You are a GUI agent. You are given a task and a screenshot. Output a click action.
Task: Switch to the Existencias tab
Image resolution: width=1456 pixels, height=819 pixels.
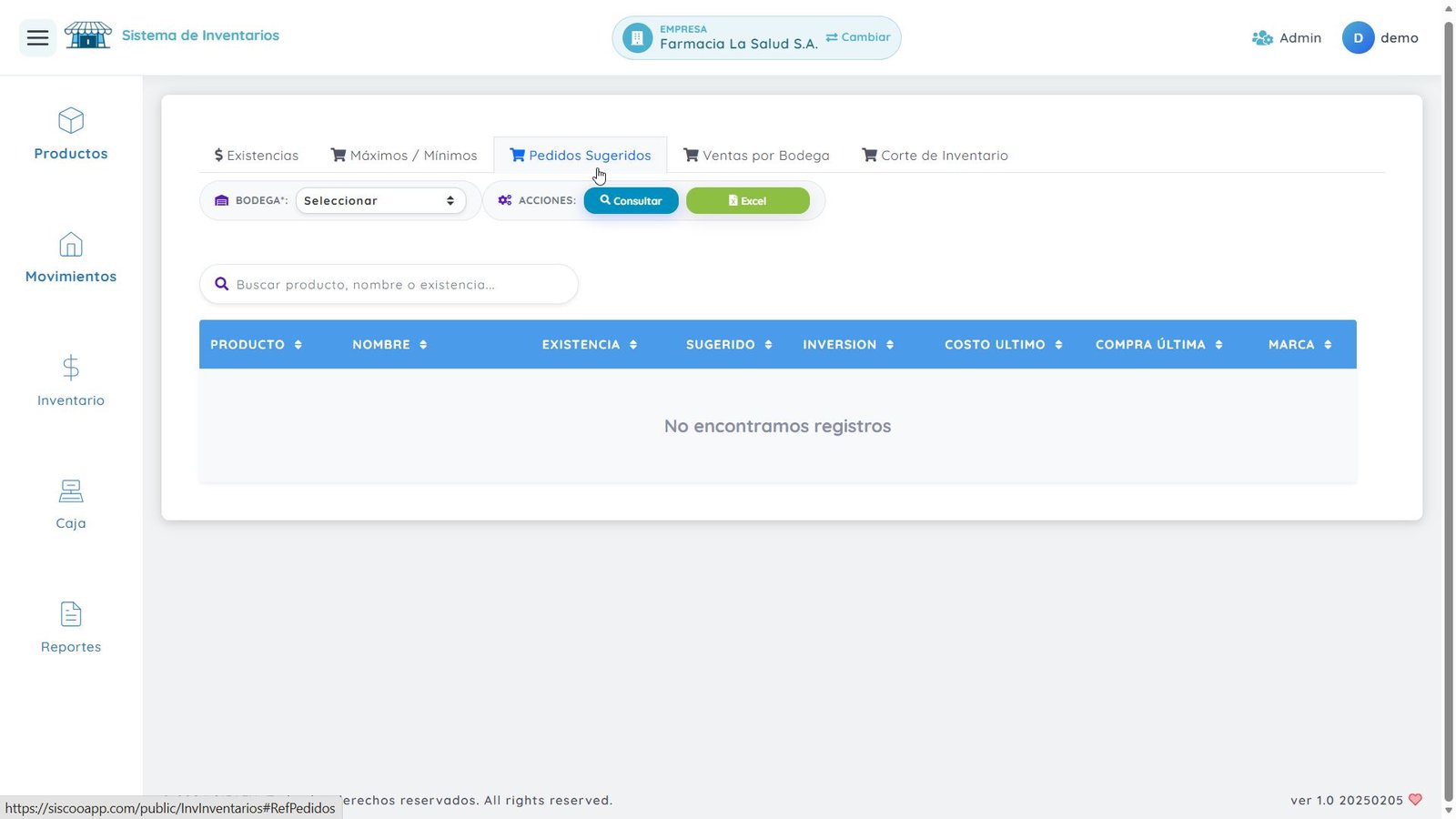[x=257, y=156]
